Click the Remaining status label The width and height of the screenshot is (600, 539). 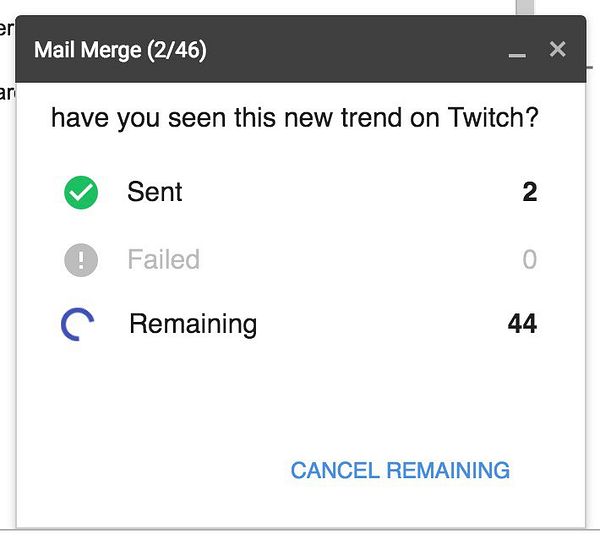click(x=193, y=324)
